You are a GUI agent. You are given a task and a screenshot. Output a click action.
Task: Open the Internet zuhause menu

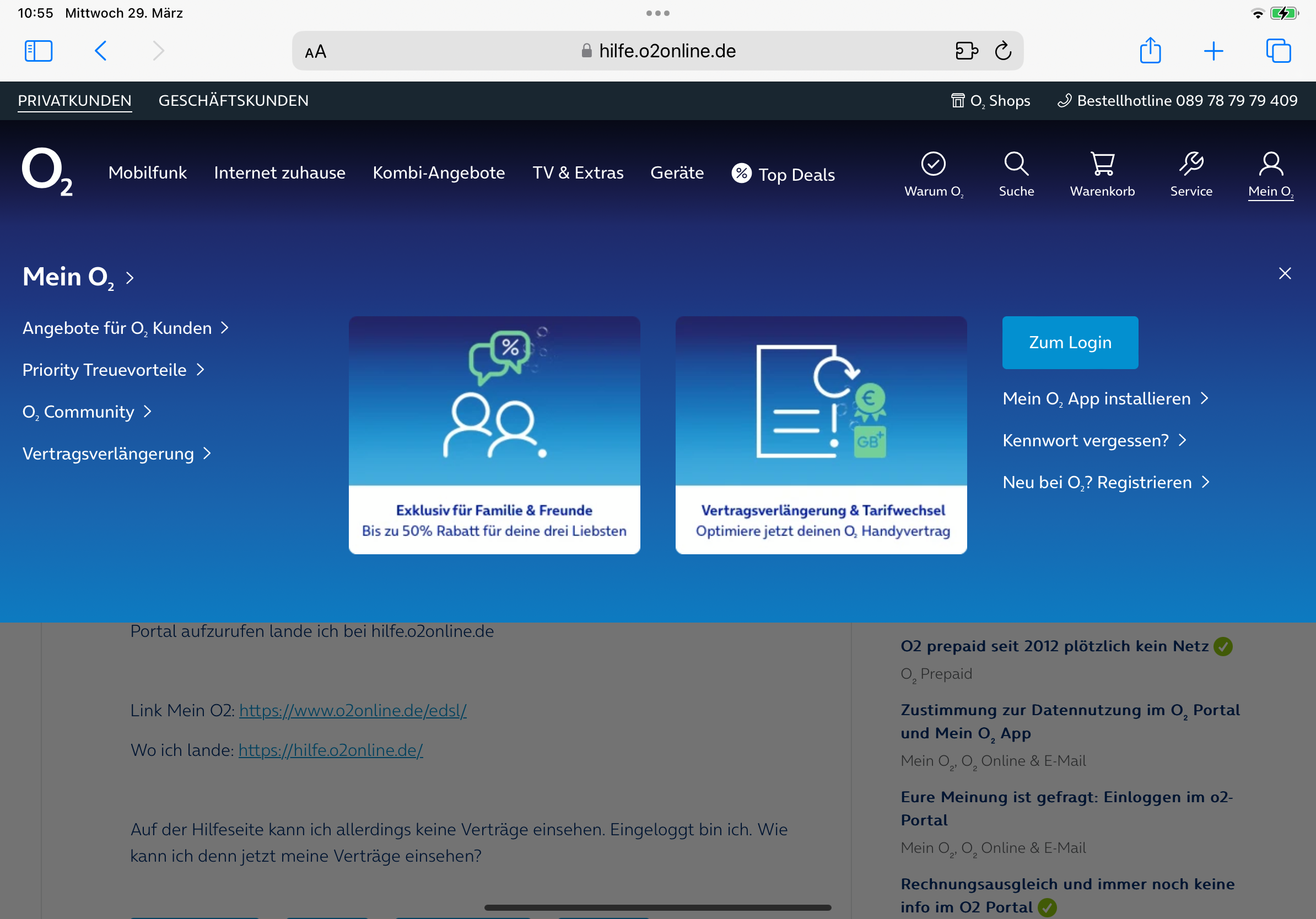click(280, 172)
